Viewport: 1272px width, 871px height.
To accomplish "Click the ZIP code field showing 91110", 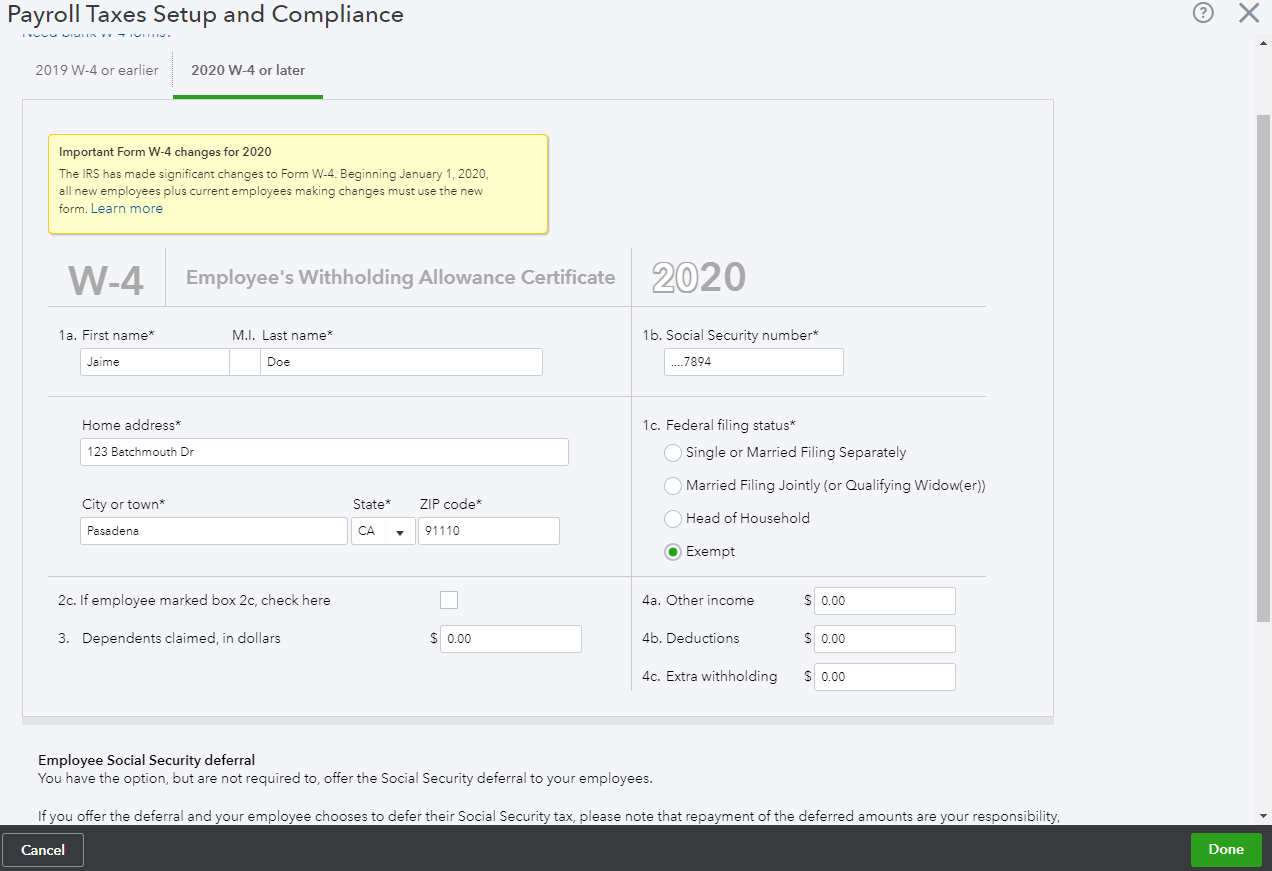I will (x=489, y=531).
